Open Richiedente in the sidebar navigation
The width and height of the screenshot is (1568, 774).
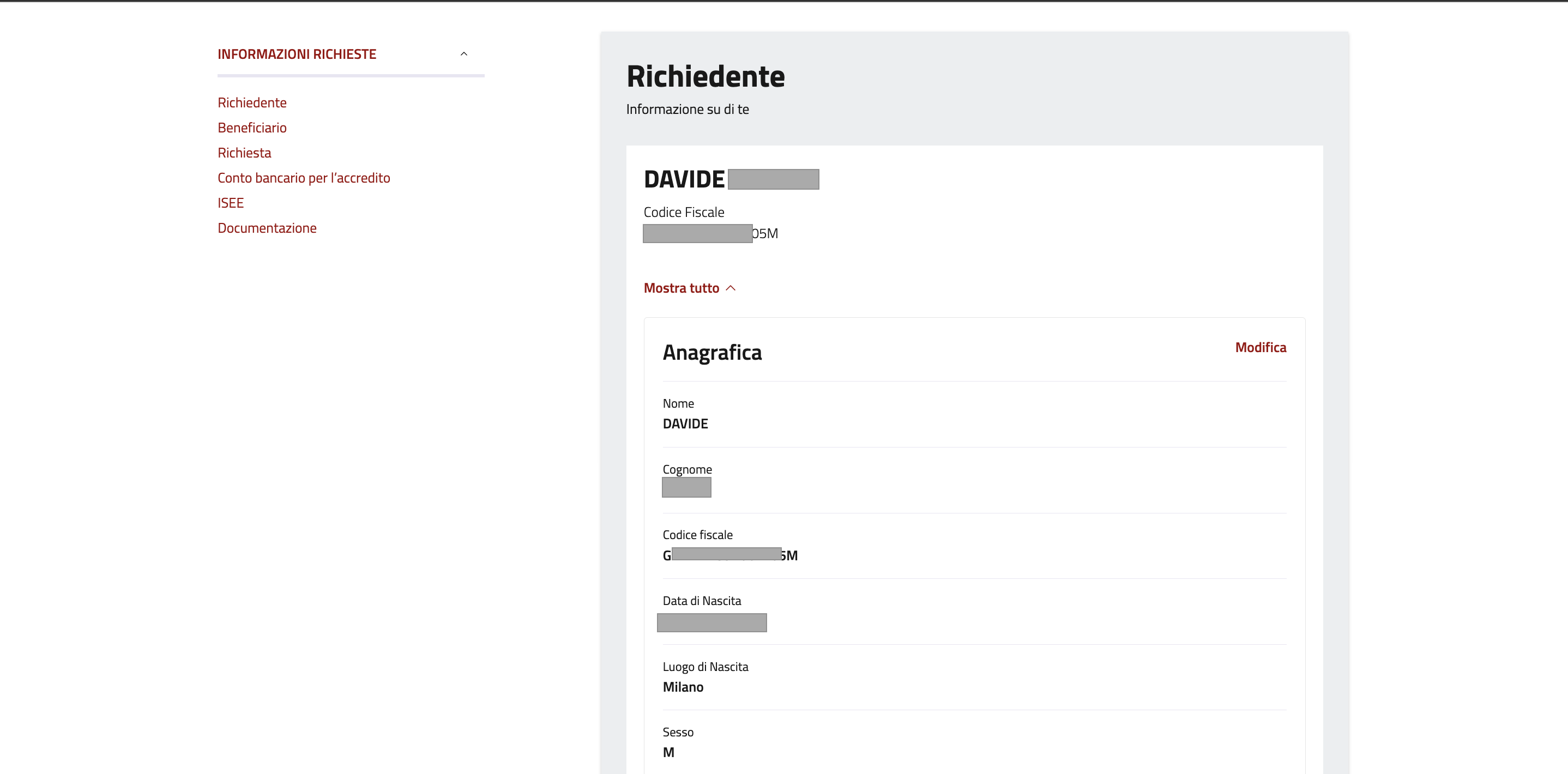click(x=252, y=103)
